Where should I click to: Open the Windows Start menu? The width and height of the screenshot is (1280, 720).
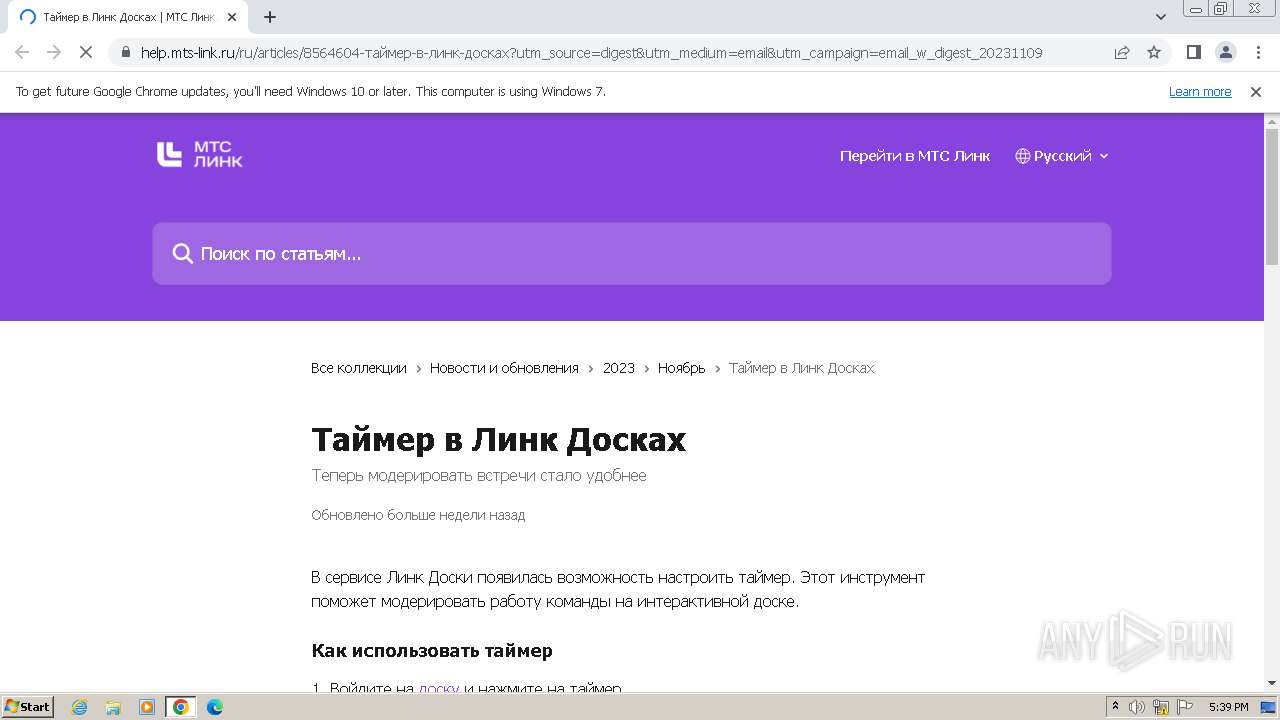(27, 707)
